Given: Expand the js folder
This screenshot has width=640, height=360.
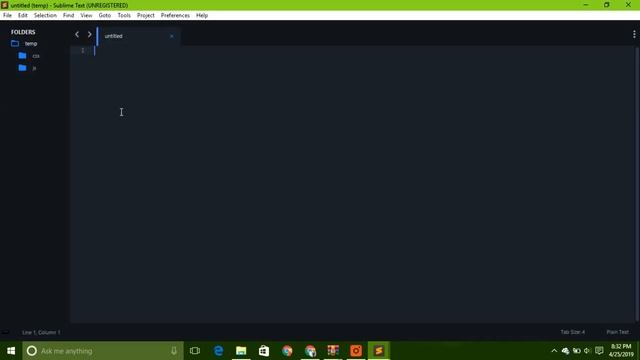Looking at the screenshot, I should point(34,68).
